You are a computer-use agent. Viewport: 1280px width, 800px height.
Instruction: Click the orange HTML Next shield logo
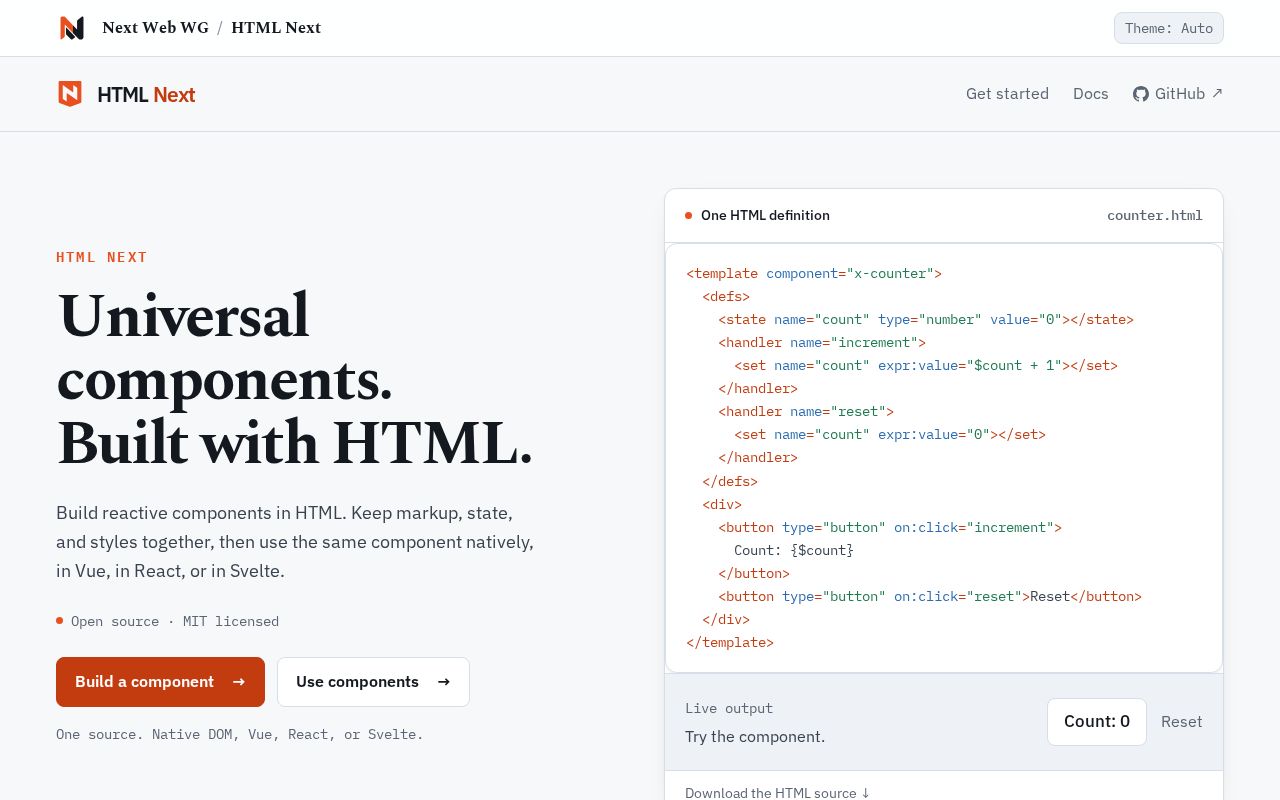70,94
